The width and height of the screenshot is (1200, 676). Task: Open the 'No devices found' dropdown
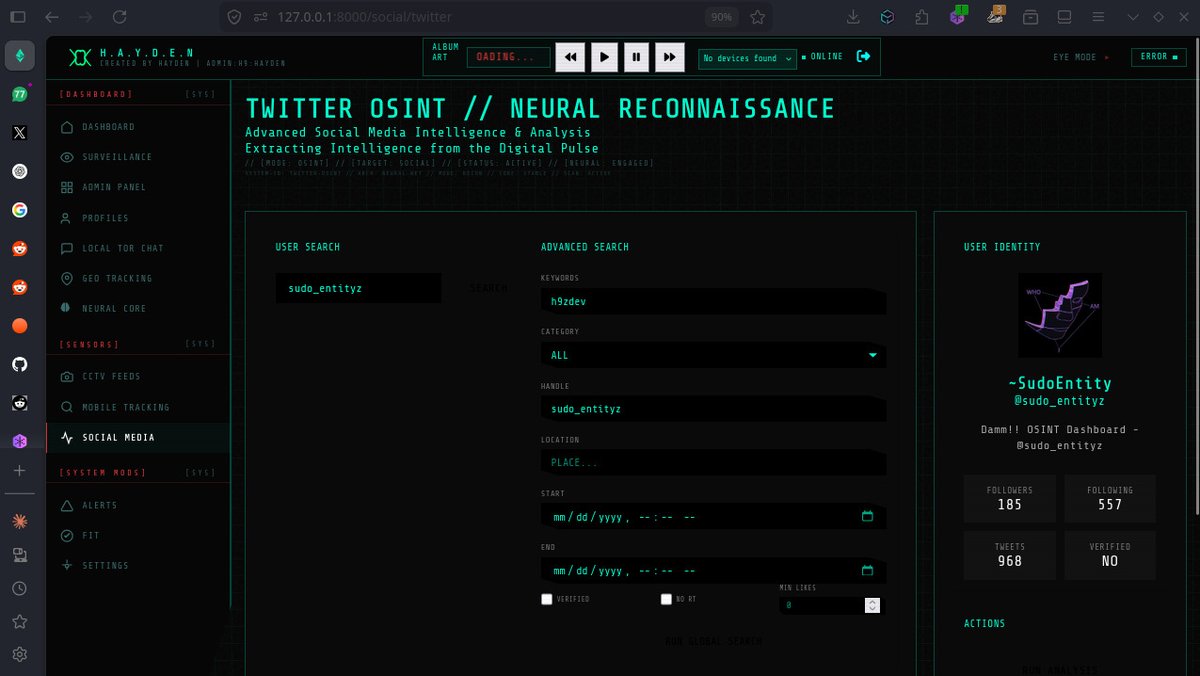tap(747, 58)
